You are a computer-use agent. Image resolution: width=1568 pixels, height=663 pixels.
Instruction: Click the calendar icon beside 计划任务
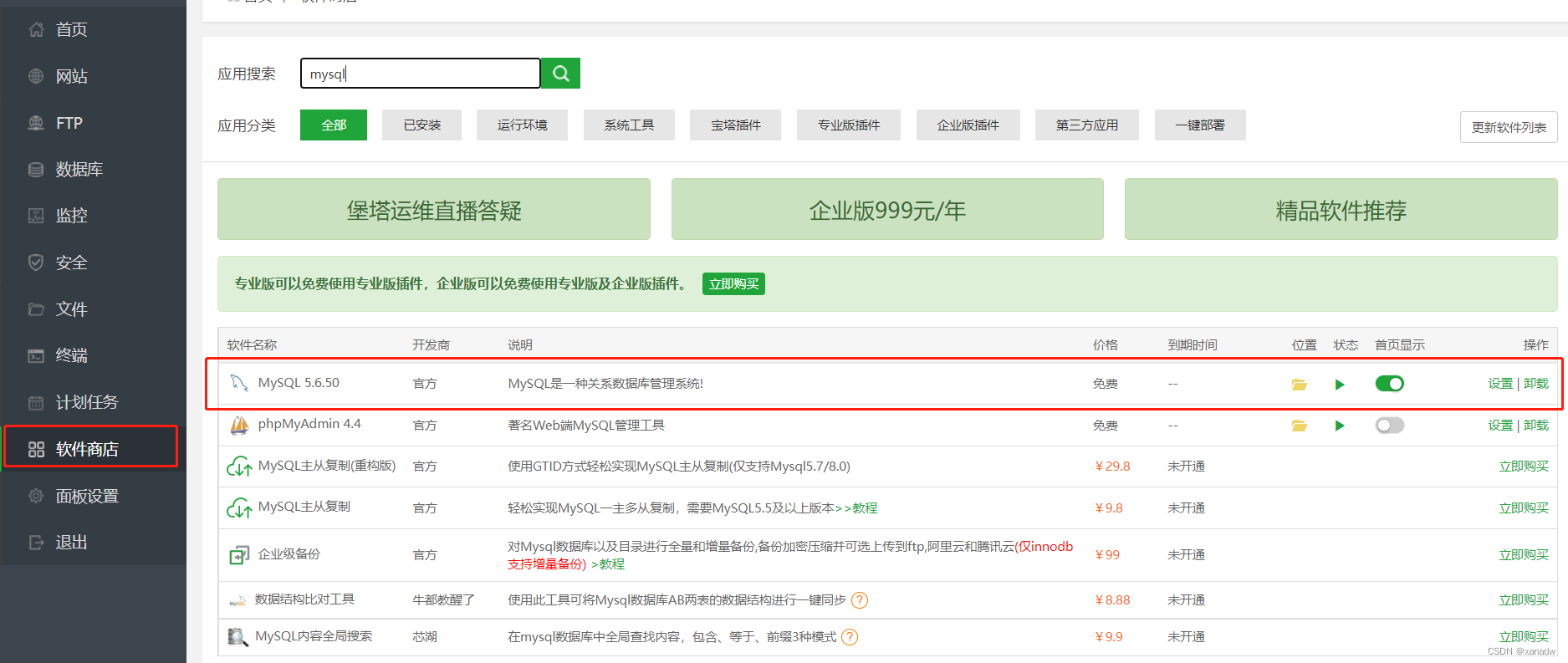tap(36, 402)
